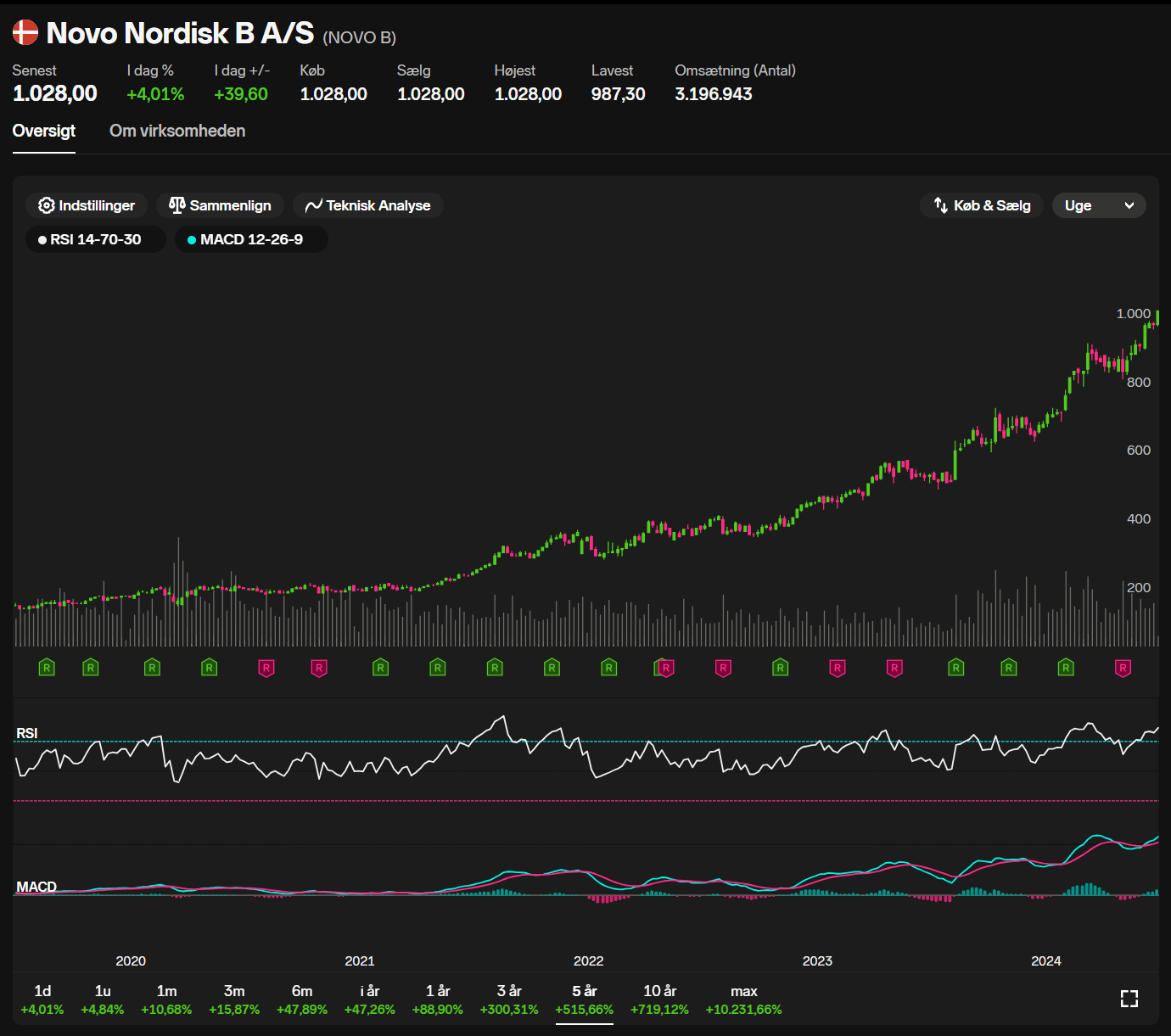Click the Højest column label
The width and height of the screenshot is (1171, 1036).
coord(515,70)
